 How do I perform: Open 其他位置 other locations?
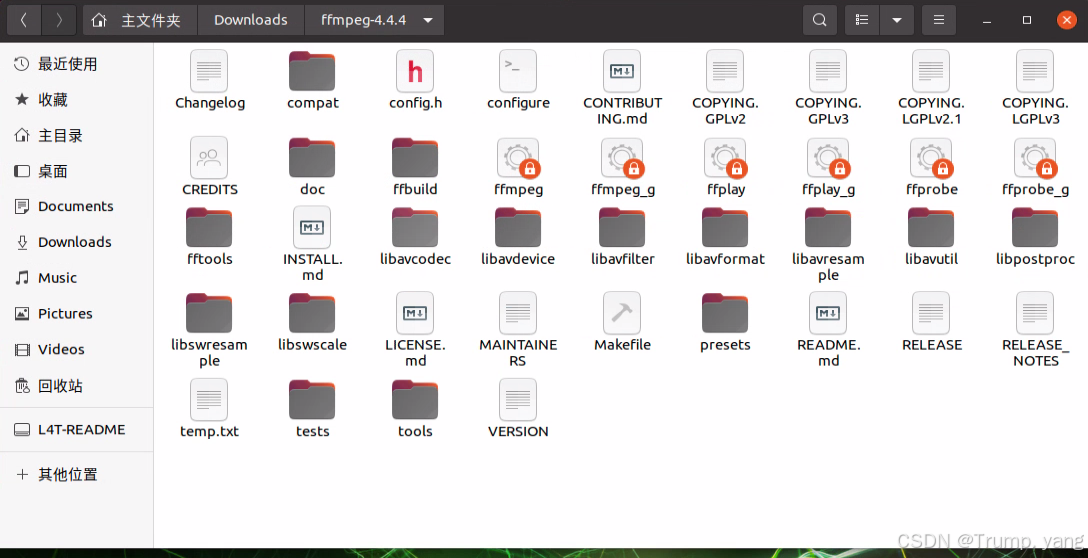pyautogui.click(x=76, y=474)
